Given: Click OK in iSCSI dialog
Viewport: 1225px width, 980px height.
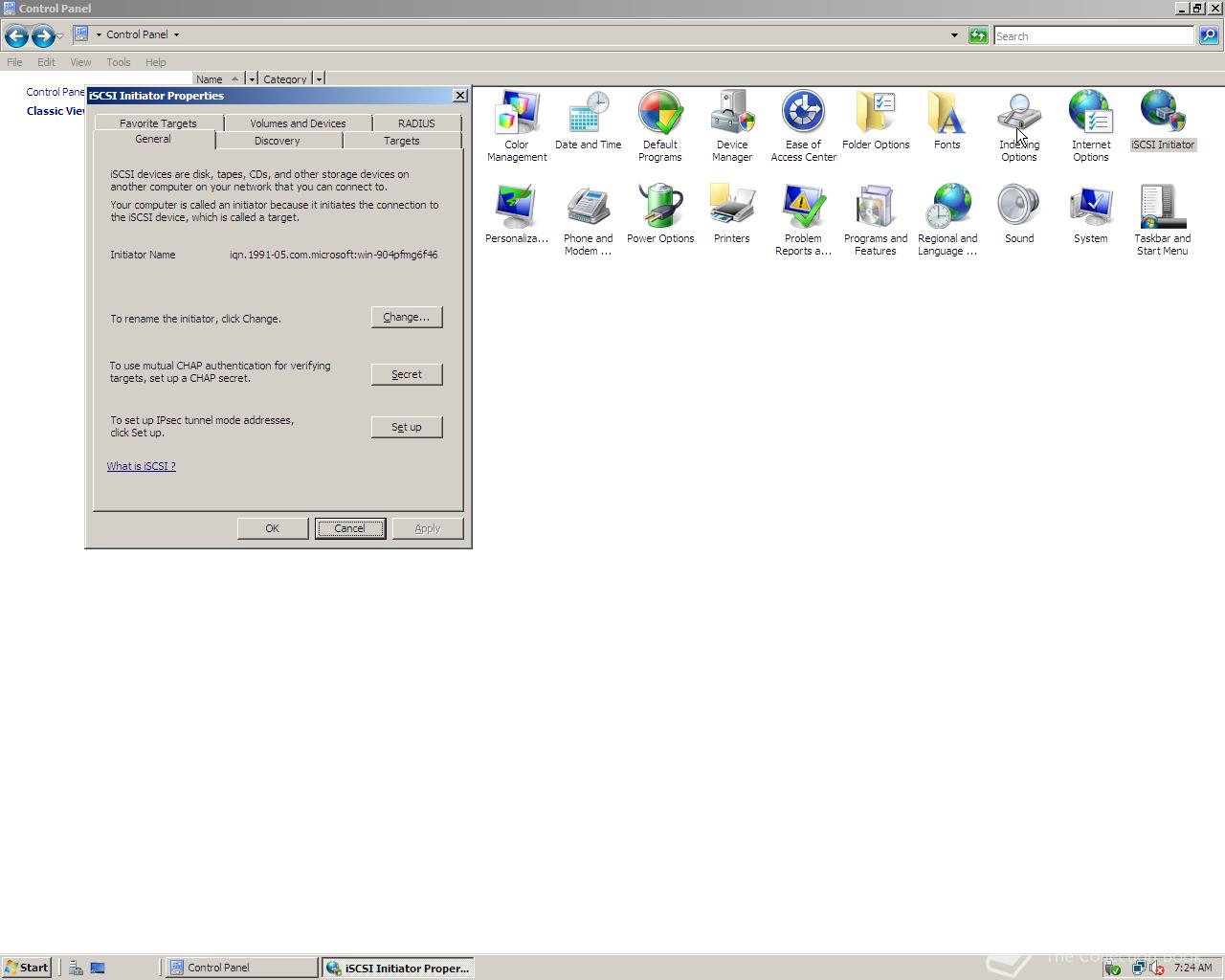Looking at the screenshot, I should coord(273,528).
